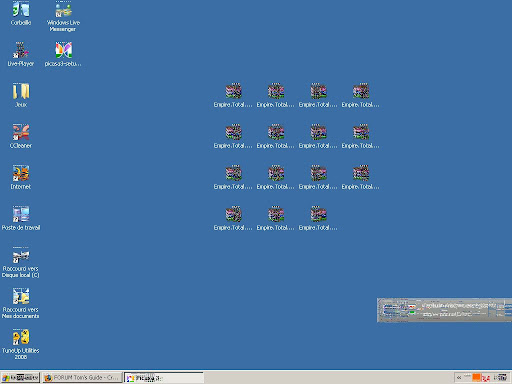Click the orange system tray icon
The image size is (512, 384).
coord(476,377)
